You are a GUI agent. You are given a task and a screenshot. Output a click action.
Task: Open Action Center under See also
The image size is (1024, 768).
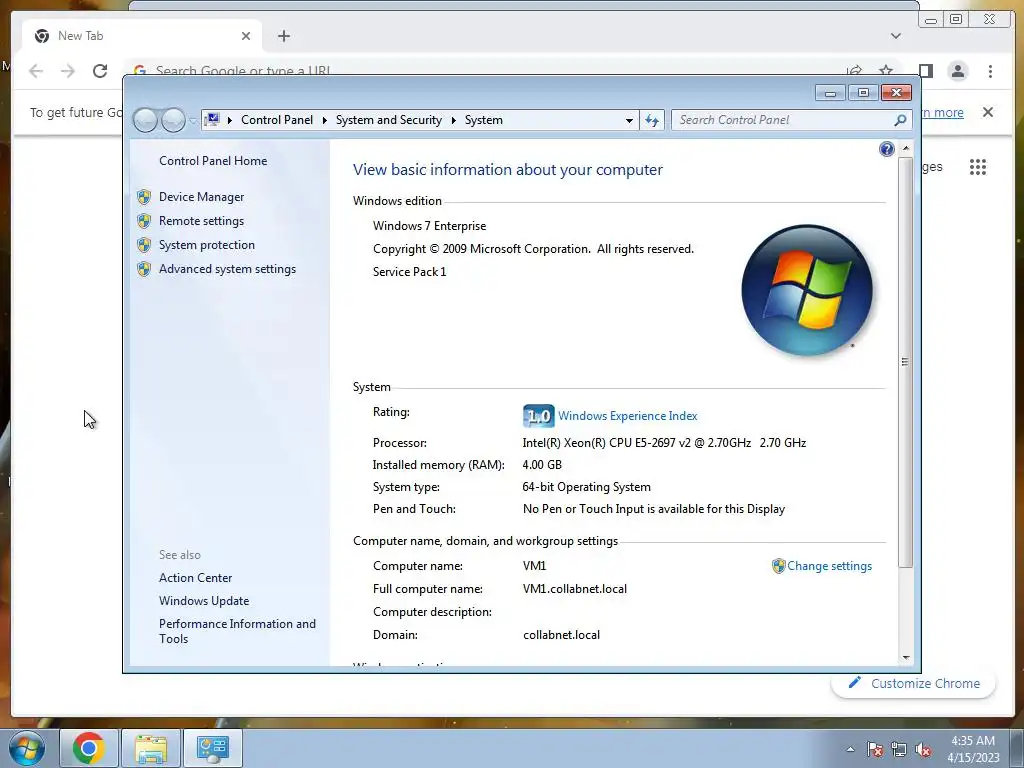coord(195,578)
